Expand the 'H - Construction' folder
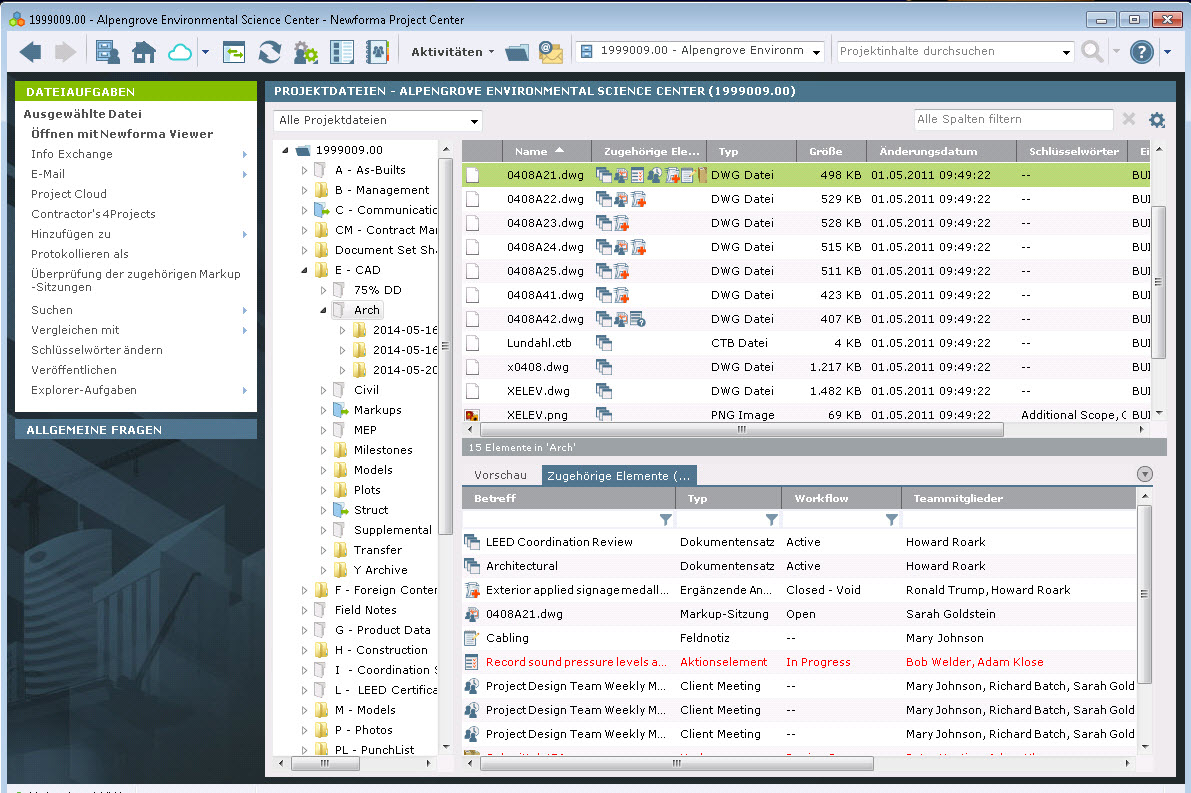The image size is (1191, 793). (306, 650)
